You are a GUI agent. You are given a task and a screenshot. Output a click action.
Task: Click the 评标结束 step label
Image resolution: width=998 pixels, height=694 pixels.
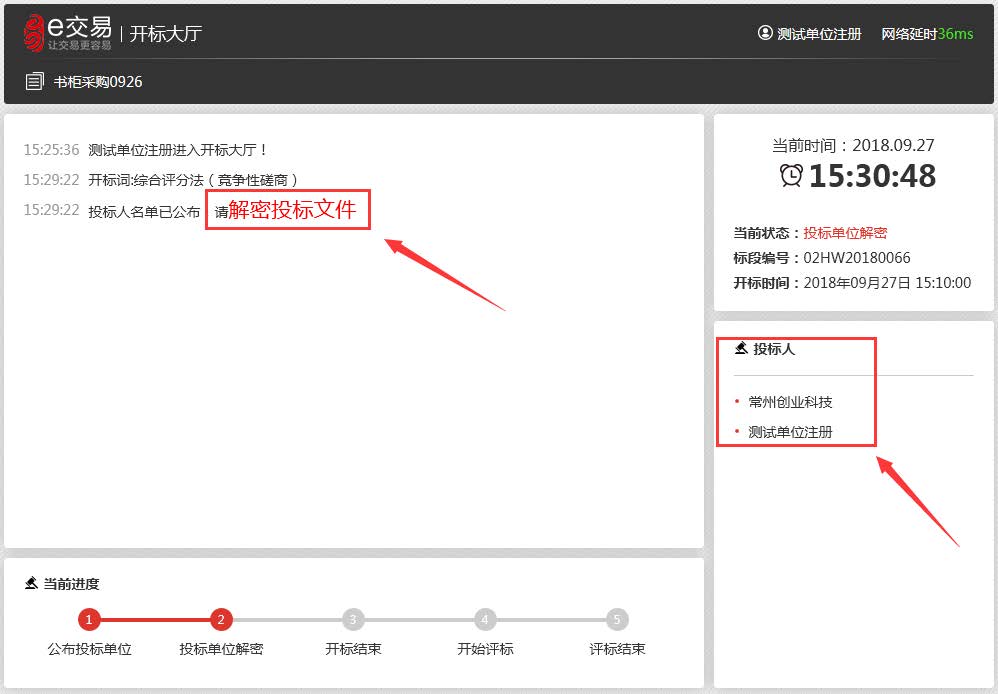[617, 649]
